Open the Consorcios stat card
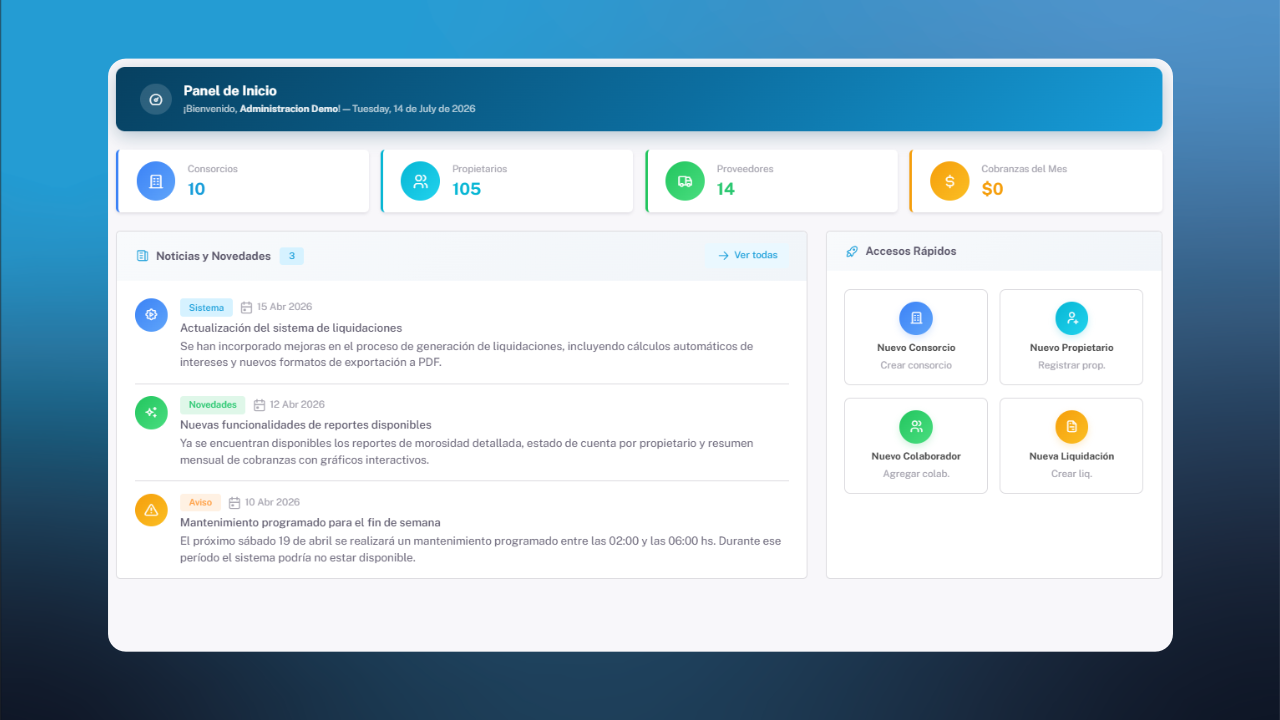Viewport: 1280px width, 720px height. coord(243,181)
